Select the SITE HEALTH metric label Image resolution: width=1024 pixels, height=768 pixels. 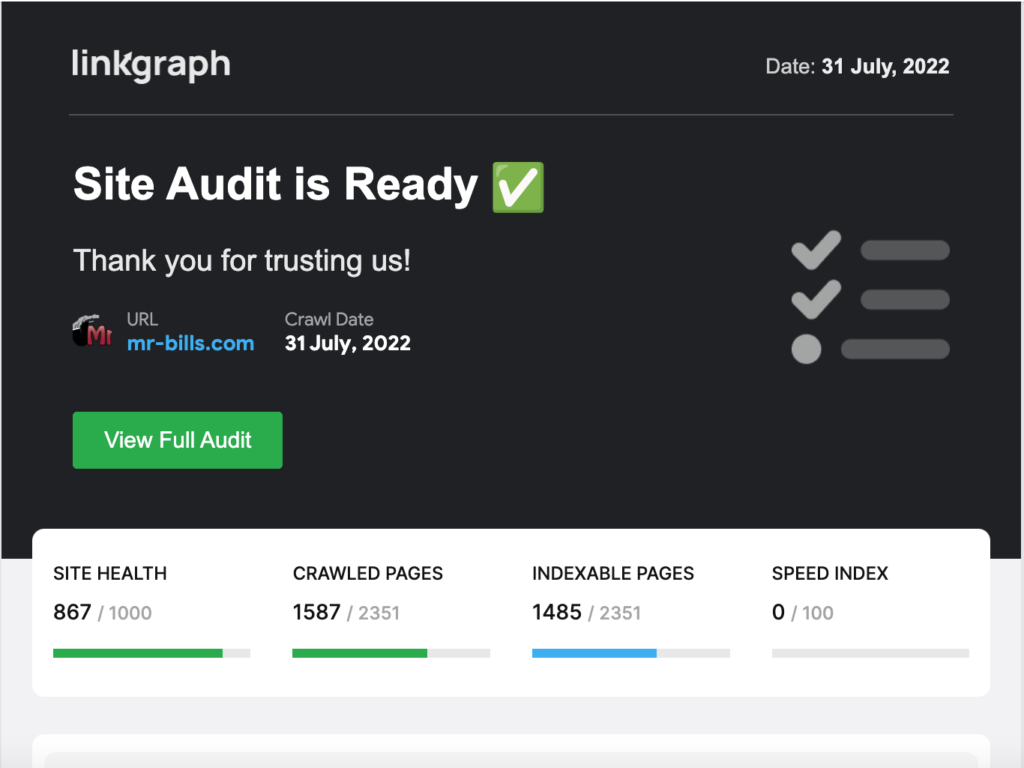pyautogui.click(x=109, y=573)
